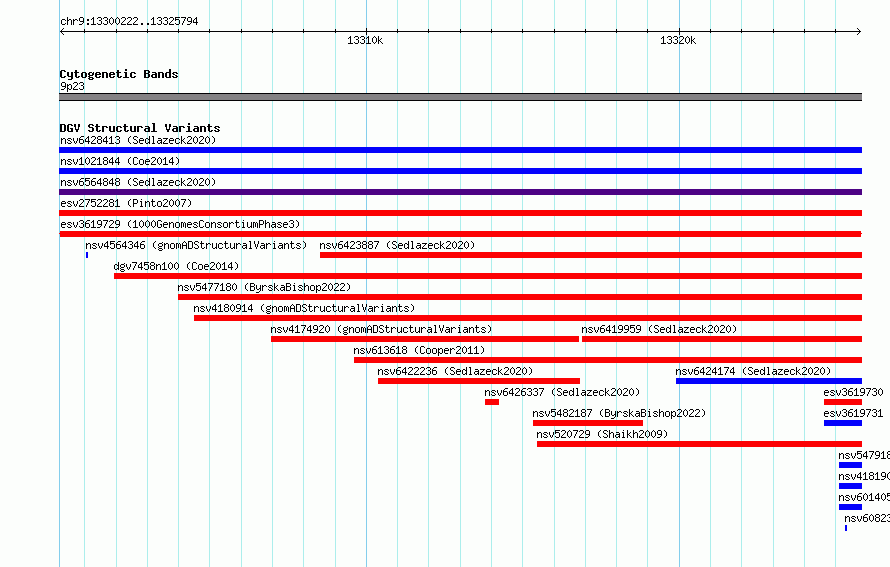Open the esv3619731 variant label
The image size is (890, 567).
point(853,413)
